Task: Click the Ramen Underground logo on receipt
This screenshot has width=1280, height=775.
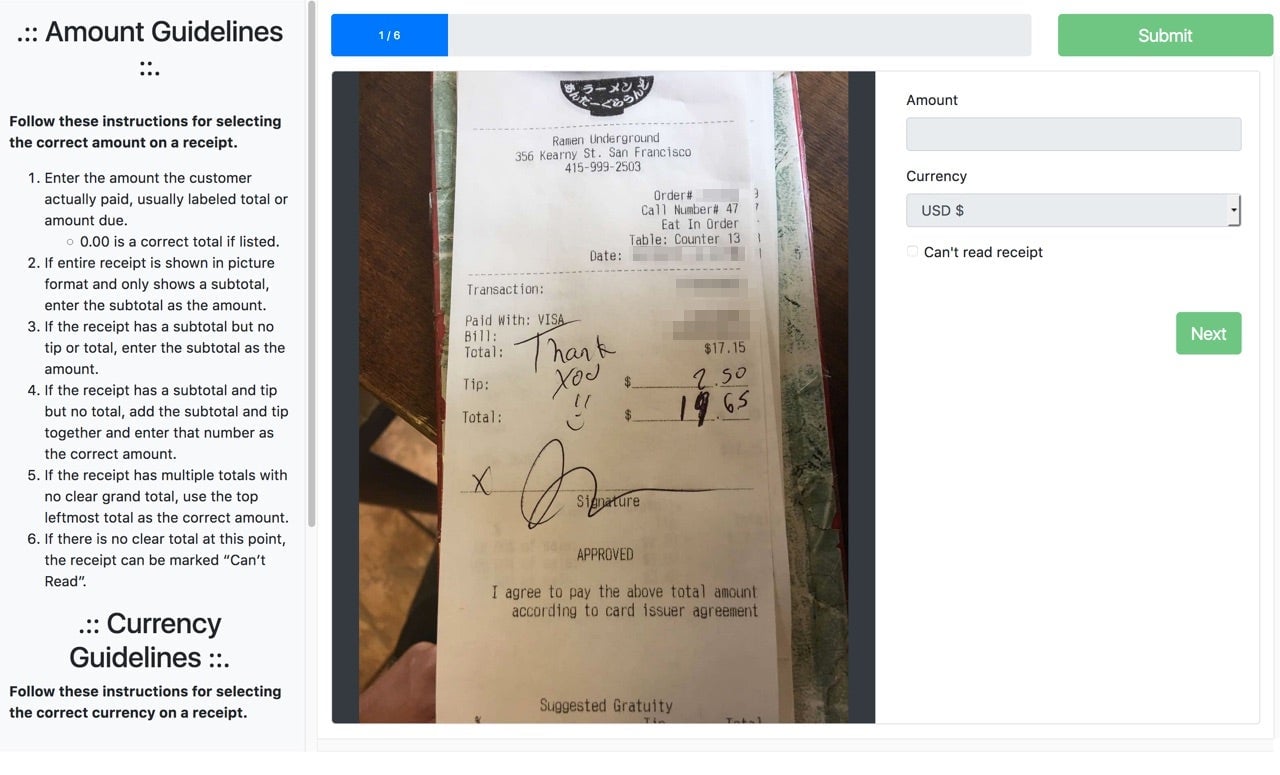Action: coord(606,96)
